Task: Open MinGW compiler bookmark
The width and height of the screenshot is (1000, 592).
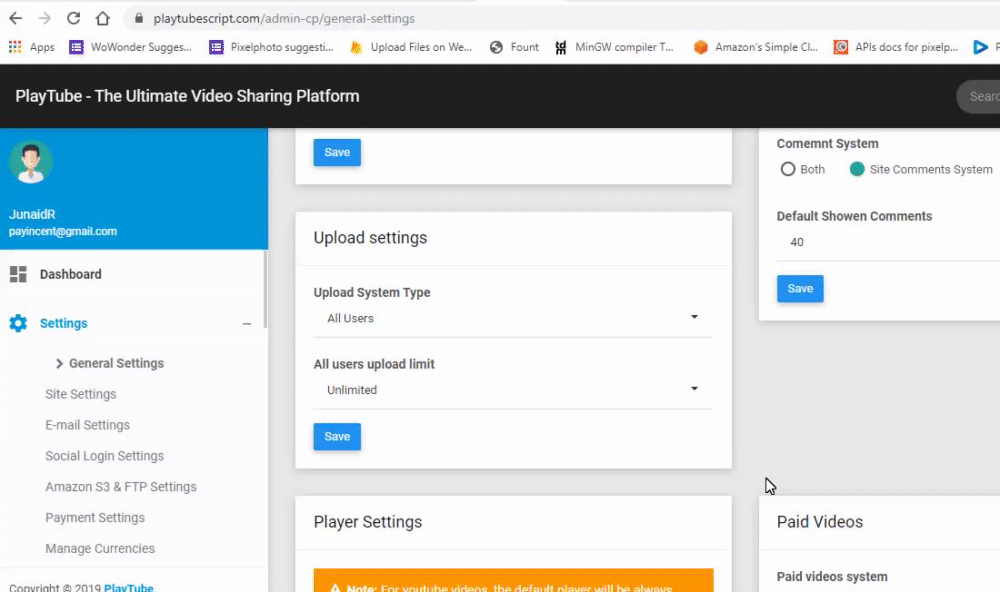Action: (x=614, y=47)
